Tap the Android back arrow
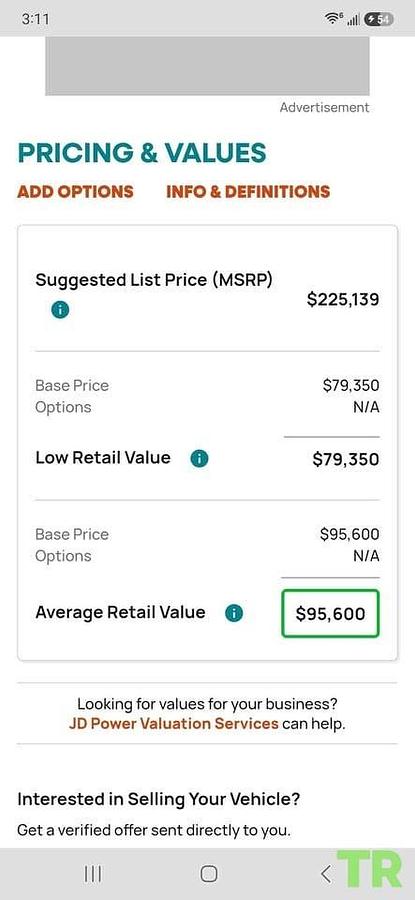 point(325,874)
